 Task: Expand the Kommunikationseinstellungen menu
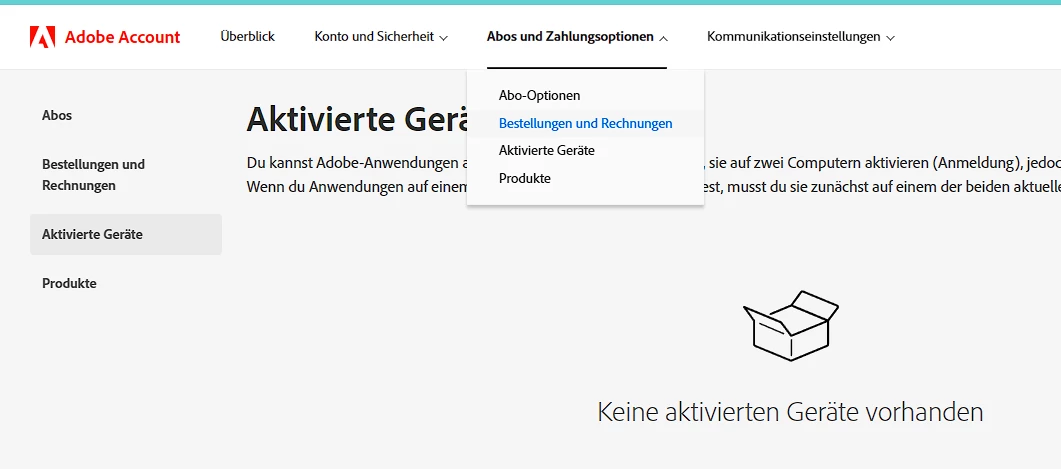pos(800,37)
